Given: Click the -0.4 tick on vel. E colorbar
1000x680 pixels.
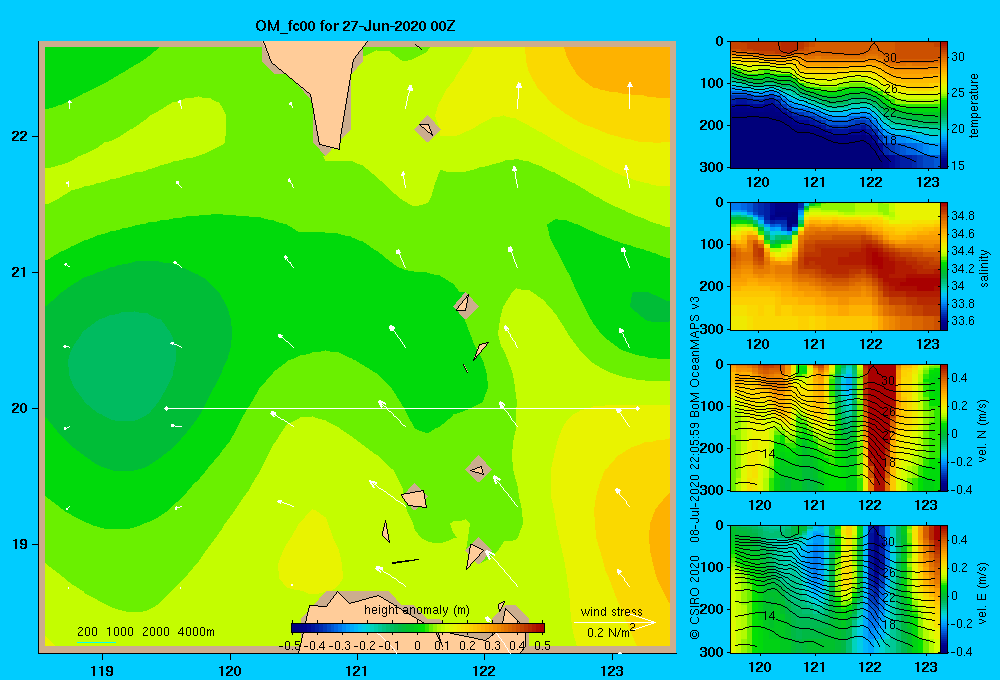Looking at the screenshot, I should (961, 651).
